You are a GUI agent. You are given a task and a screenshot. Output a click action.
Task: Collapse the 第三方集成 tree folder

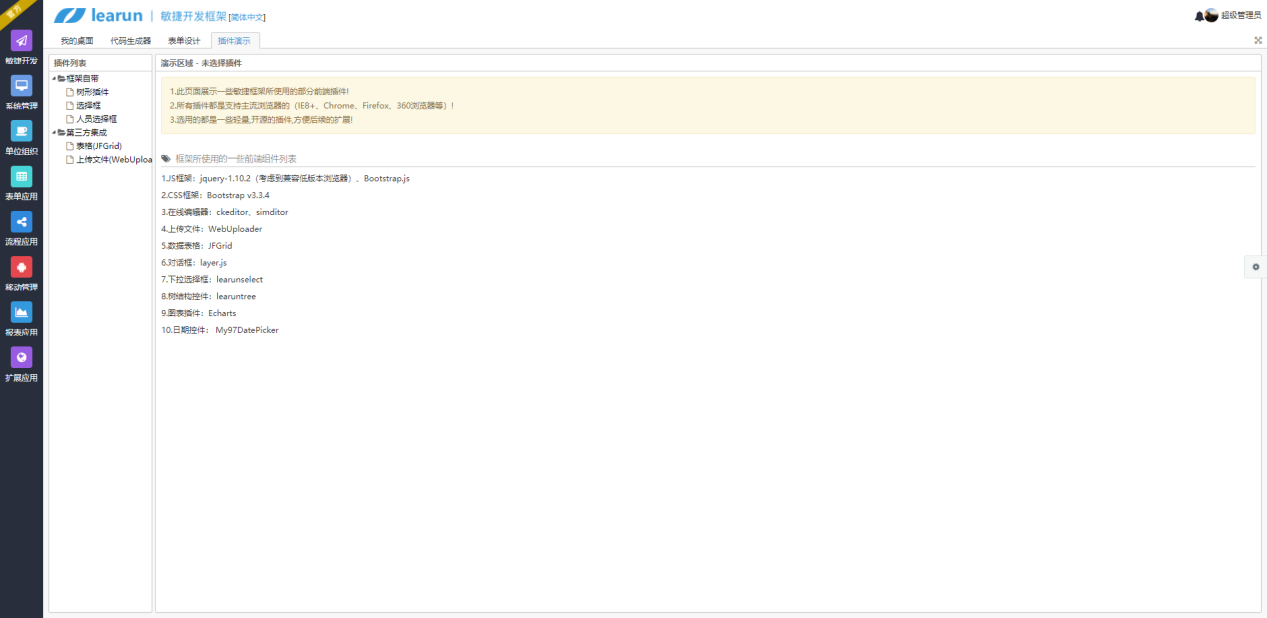point(54,132)
